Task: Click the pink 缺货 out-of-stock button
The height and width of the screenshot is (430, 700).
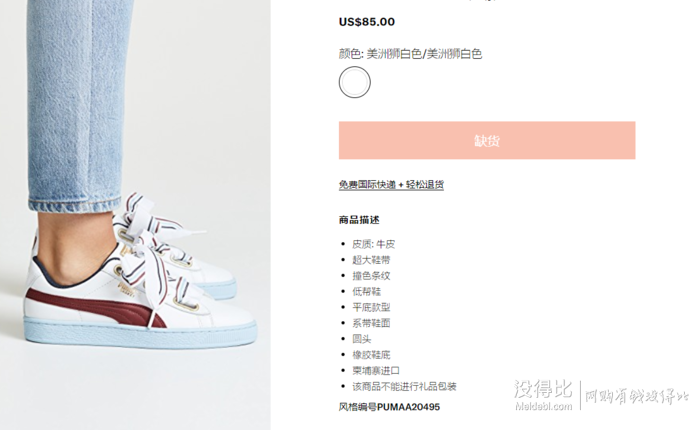Action: click(487, 140)
